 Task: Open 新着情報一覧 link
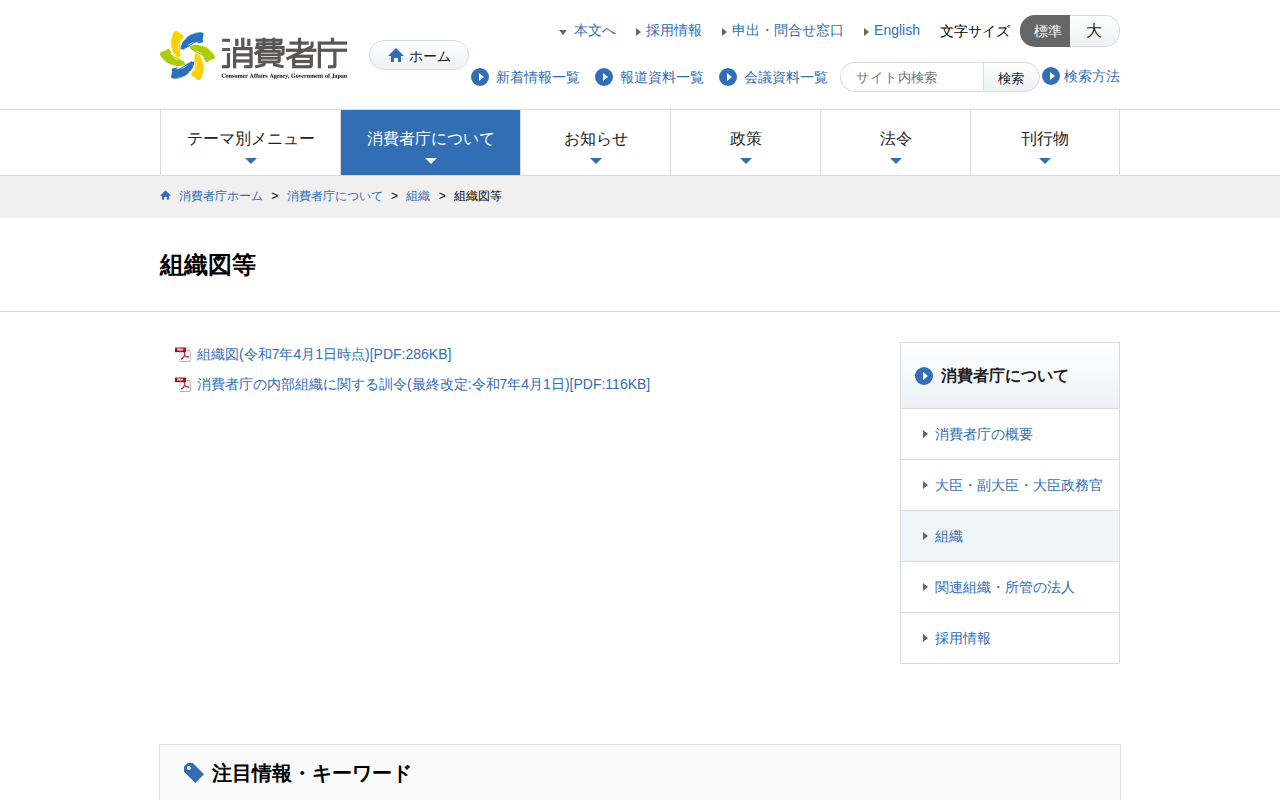(x=538, y=77)
